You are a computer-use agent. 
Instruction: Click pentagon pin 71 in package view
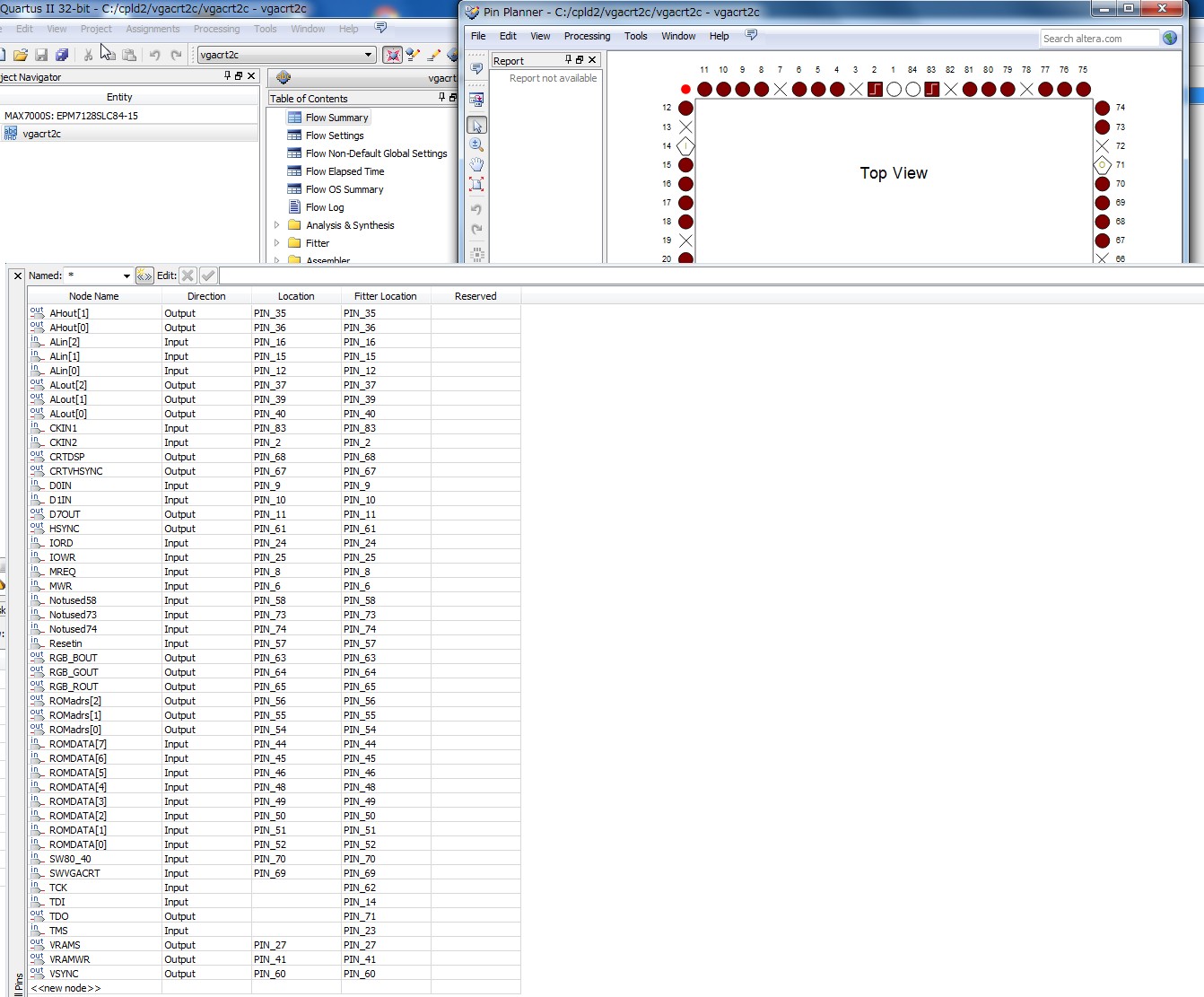pos(1103,165)
